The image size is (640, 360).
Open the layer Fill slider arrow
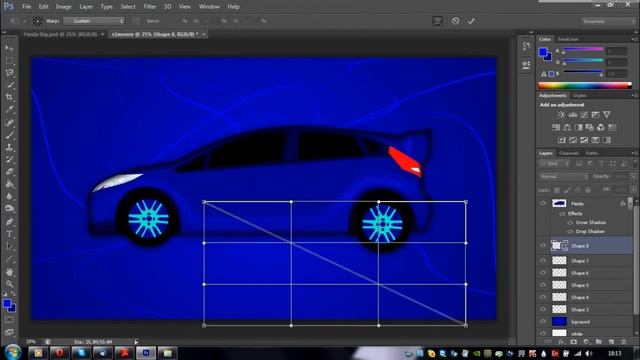pos(633,190)
